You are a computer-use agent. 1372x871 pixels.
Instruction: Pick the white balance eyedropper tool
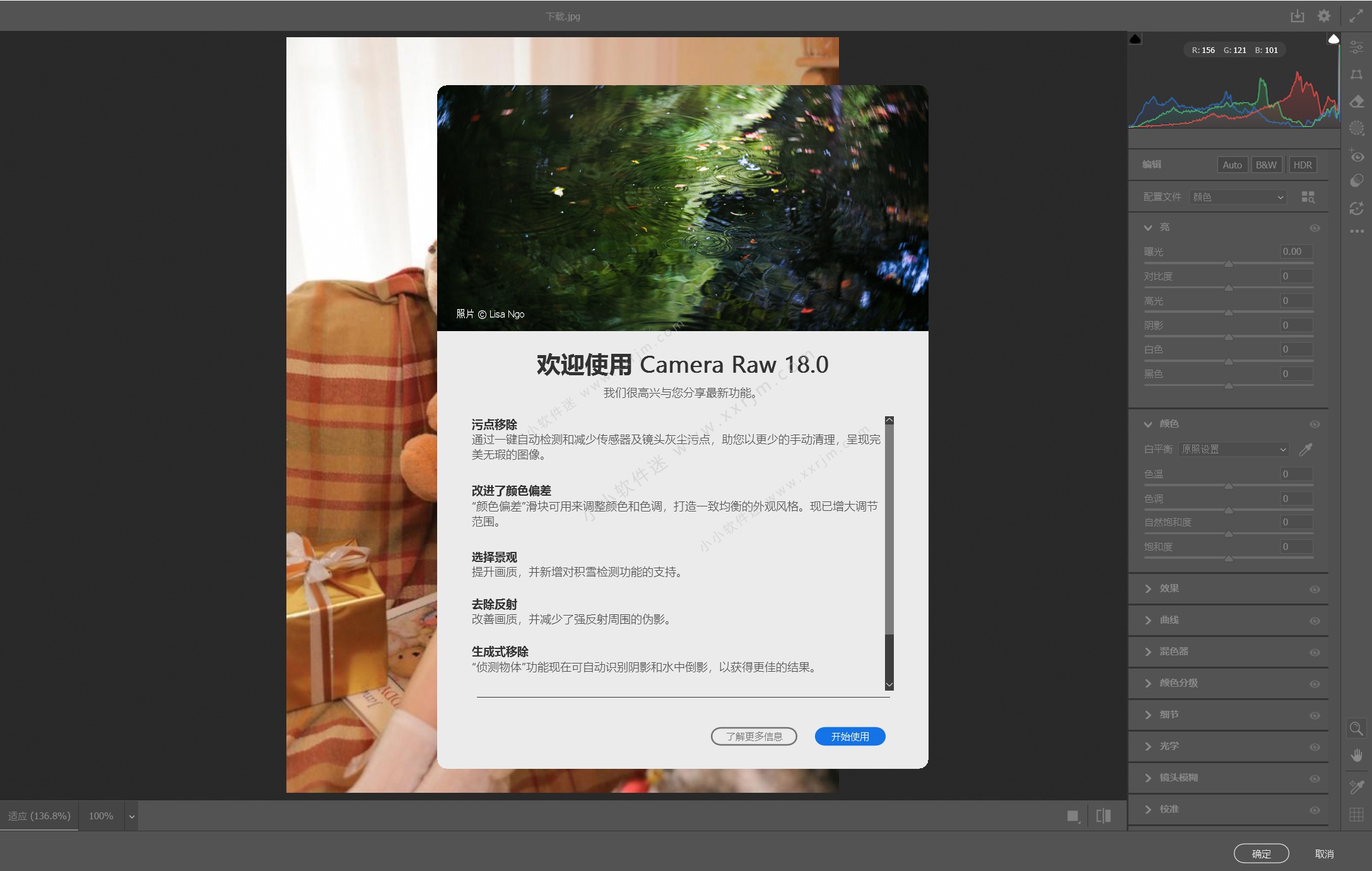(1306, 449)
